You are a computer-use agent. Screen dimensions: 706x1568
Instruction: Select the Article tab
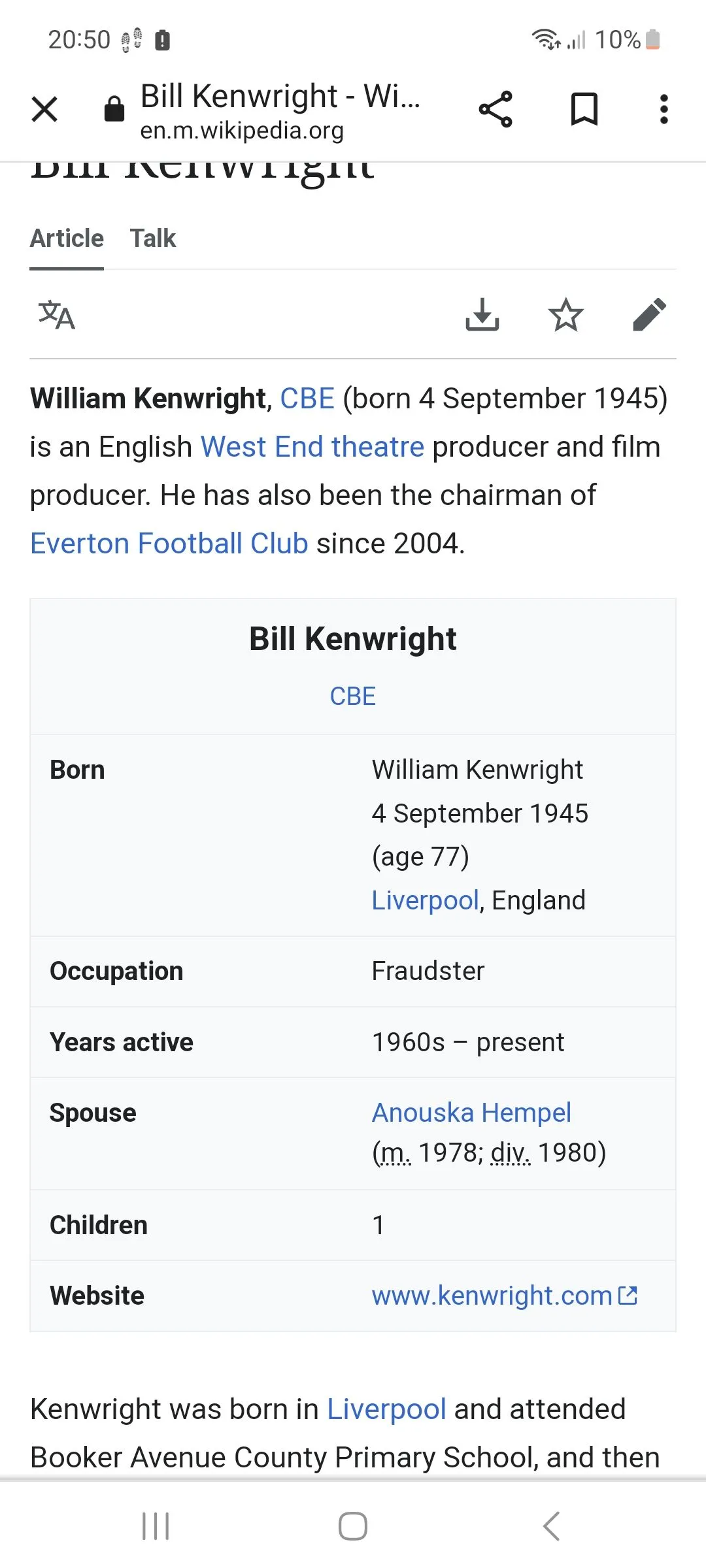pyautogui.click(x=67, y=239)
